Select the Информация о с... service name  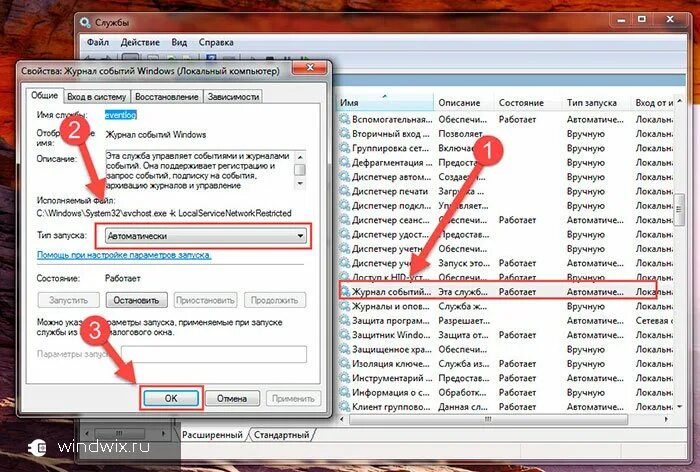[391, 393]
